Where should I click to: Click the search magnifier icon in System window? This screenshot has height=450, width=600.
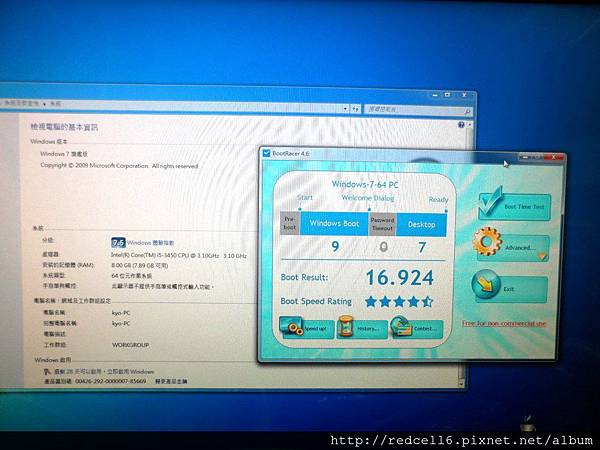pyautogui.click(x=467, y=111)
